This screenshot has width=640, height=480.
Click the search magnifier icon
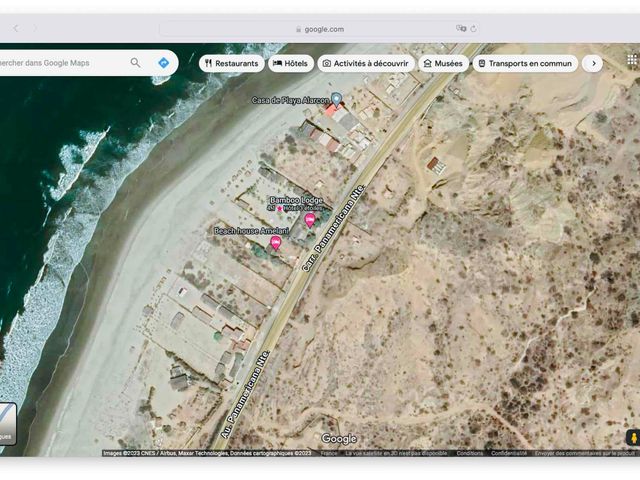pyautogui.click(x=135, y=63)
